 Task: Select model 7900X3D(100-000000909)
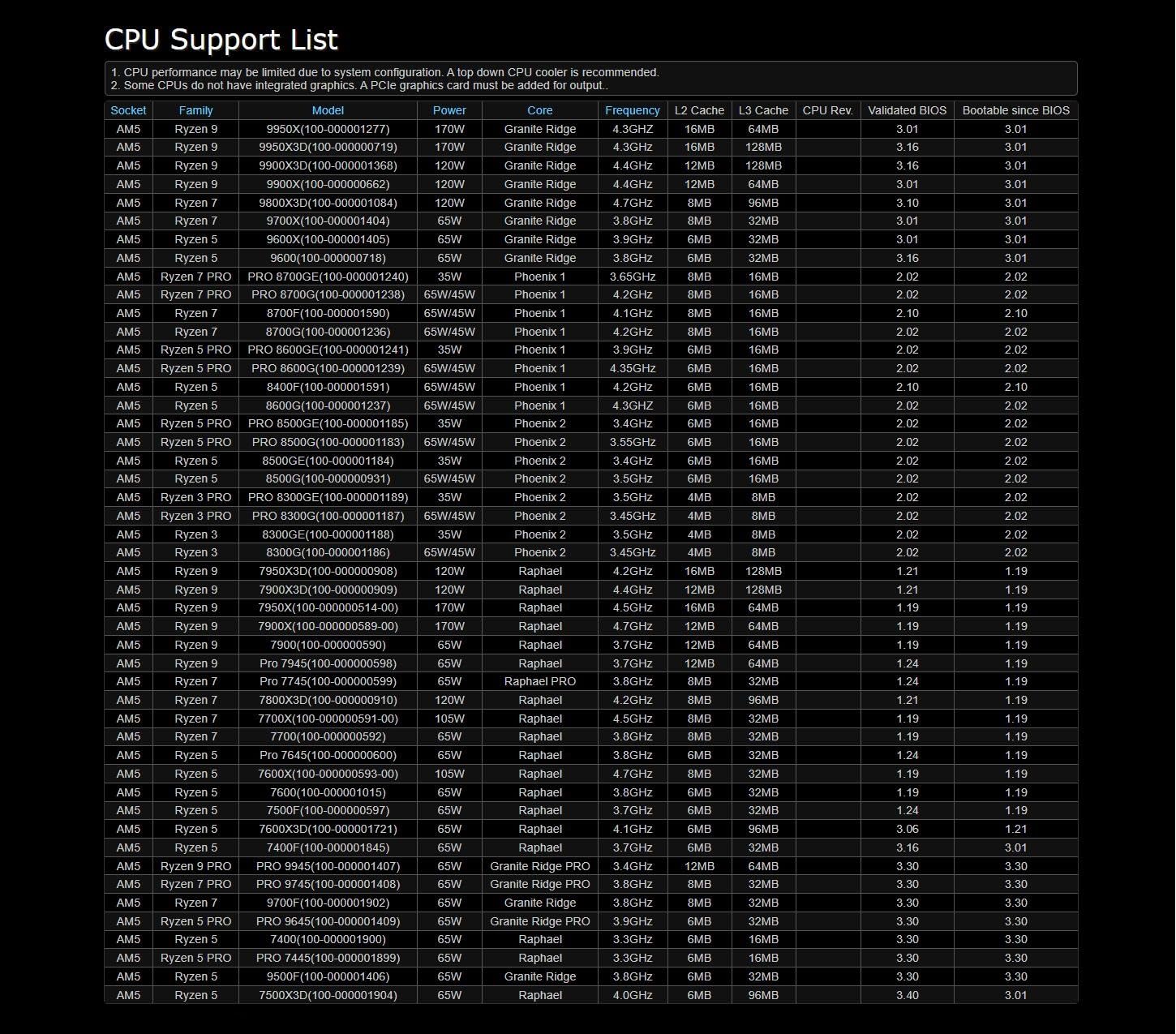pos(328,590)
